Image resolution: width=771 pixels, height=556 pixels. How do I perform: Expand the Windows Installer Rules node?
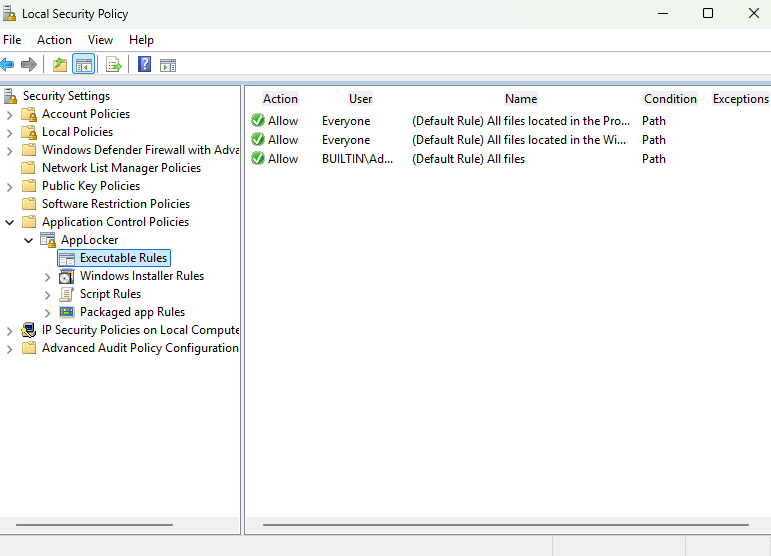[47, 276]
